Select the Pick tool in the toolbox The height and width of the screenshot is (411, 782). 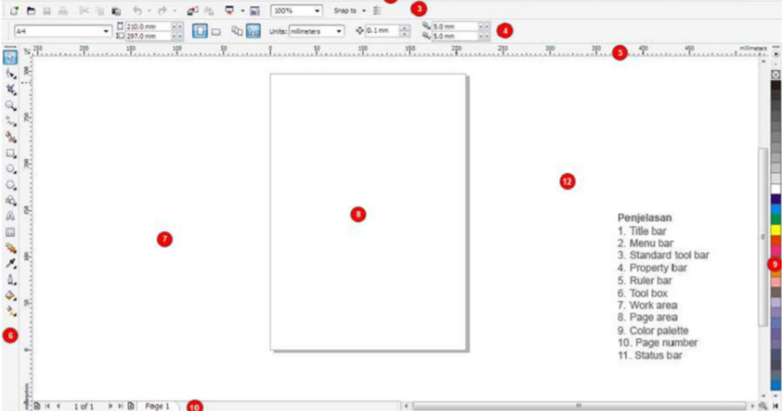click(x=10, y=57)
